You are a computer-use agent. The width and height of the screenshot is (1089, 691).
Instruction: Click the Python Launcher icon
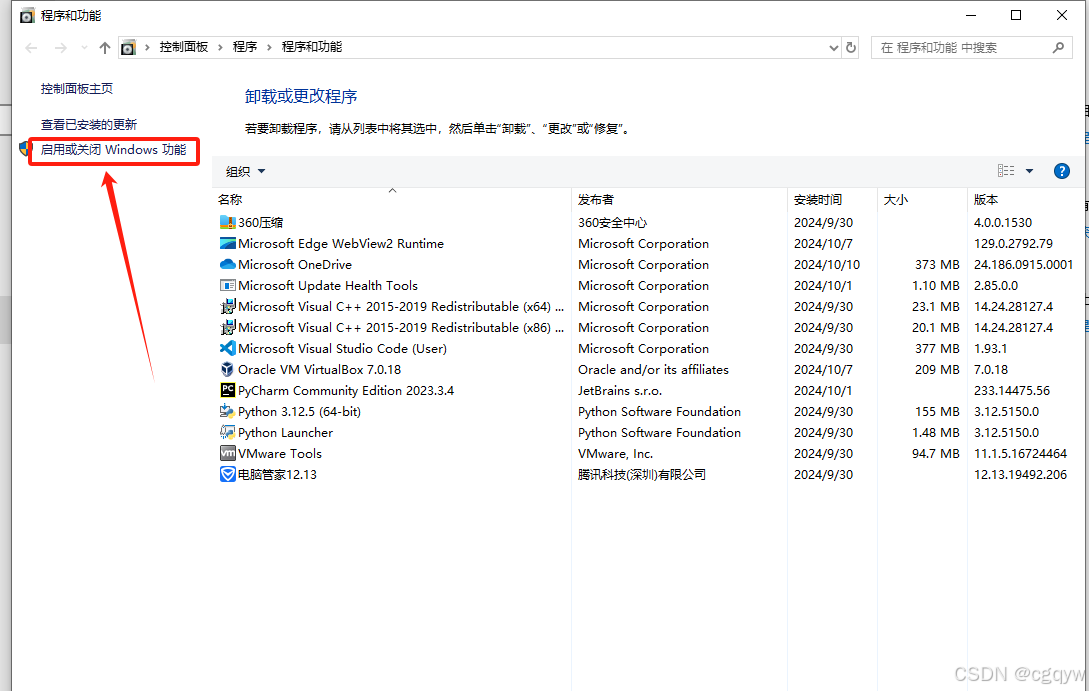[x=227, y=432]
